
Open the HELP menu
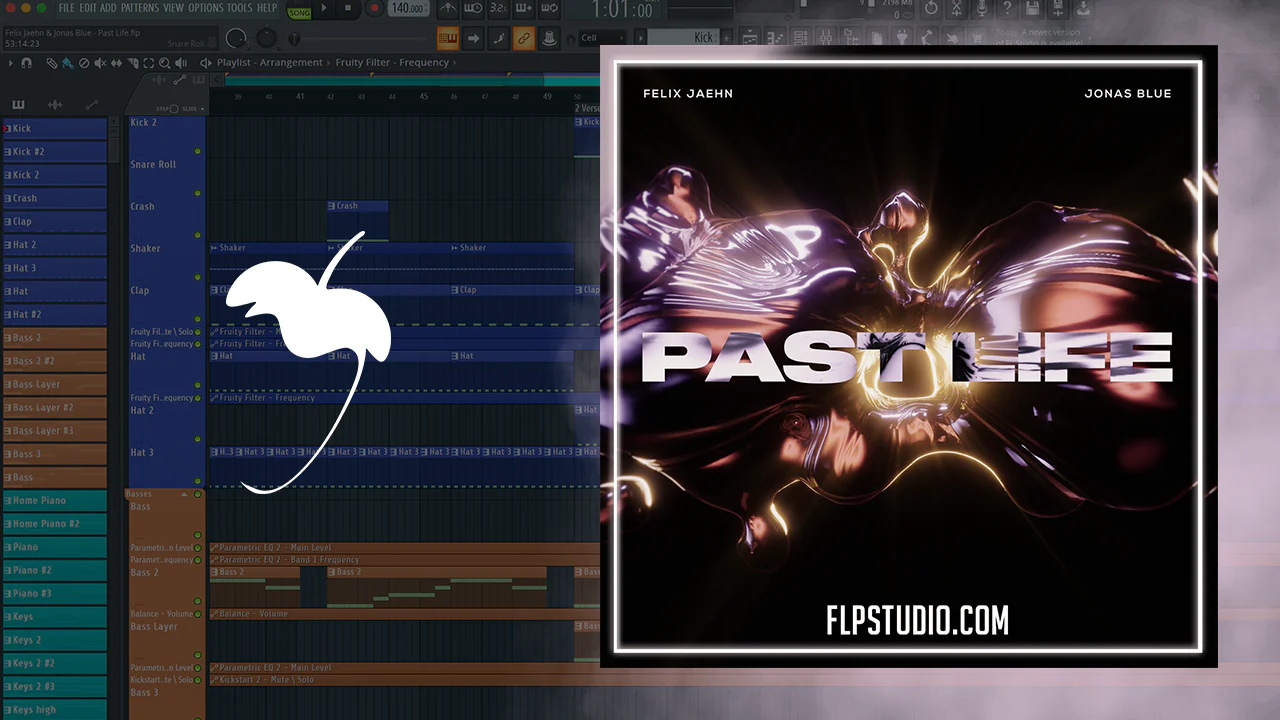[267, 8]
